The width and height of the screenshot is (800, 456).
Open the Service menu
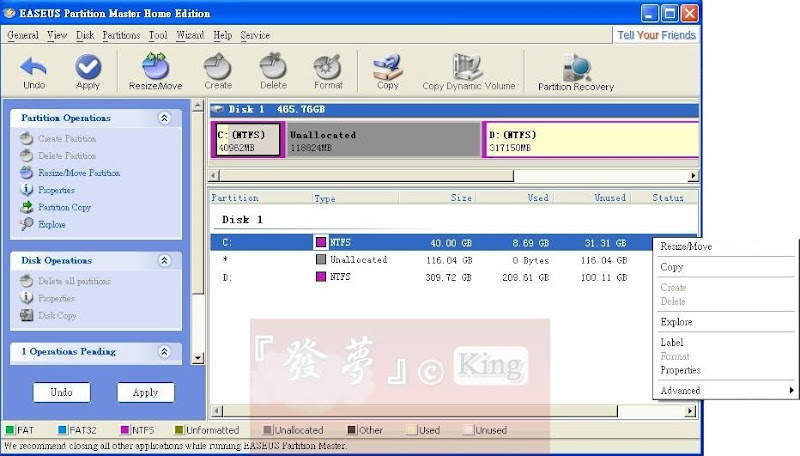255,35
